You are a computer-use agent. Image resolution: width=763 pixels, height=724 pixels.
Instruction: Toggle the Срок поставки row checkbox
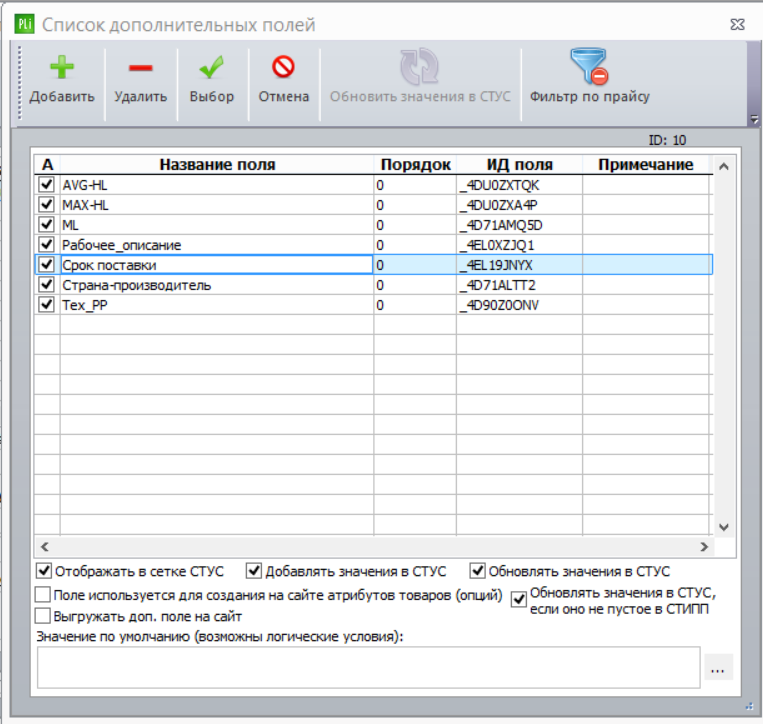tap(46, 264)
